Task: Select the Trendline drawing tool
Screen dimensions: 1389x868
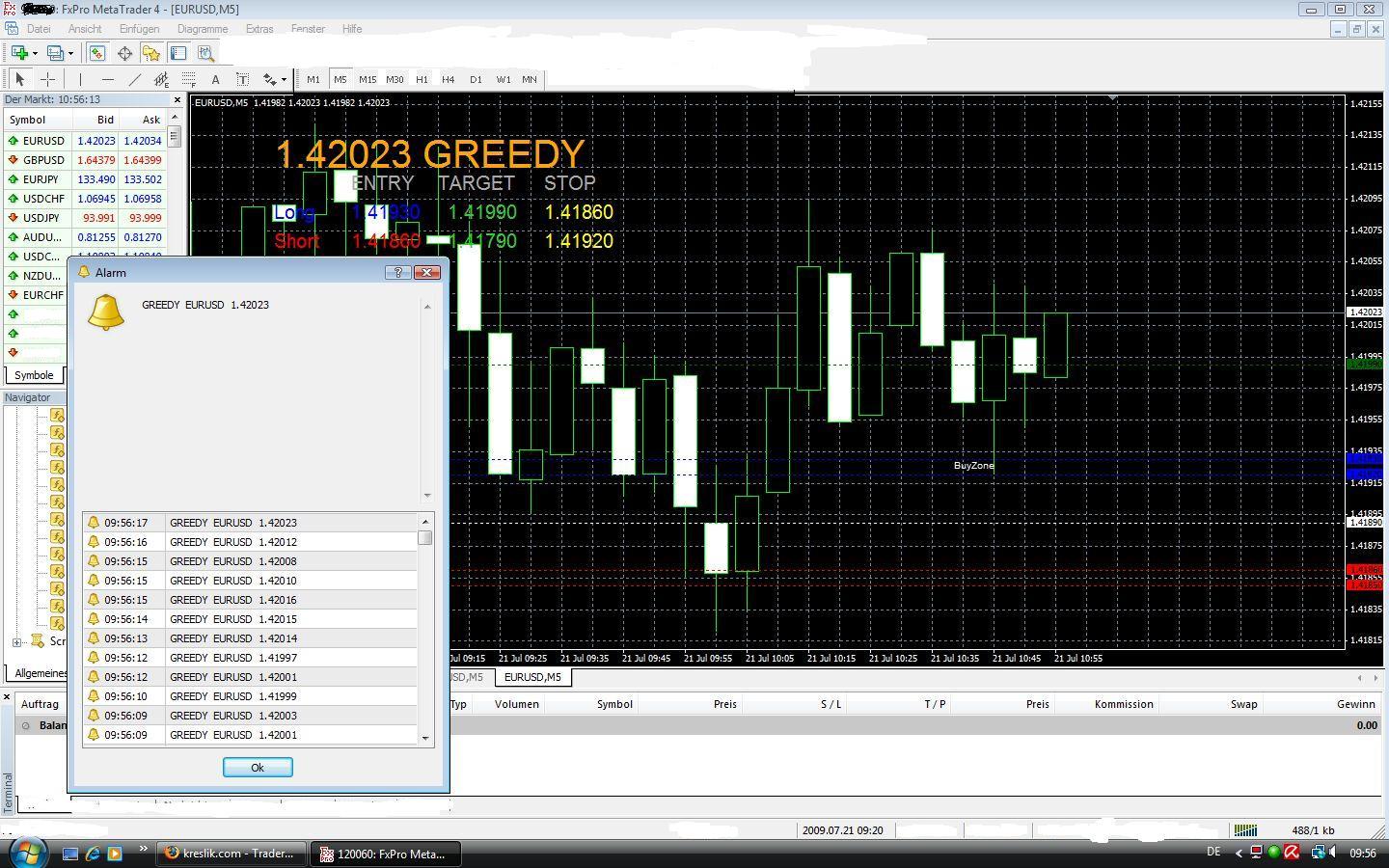Action: click(135, 79)
